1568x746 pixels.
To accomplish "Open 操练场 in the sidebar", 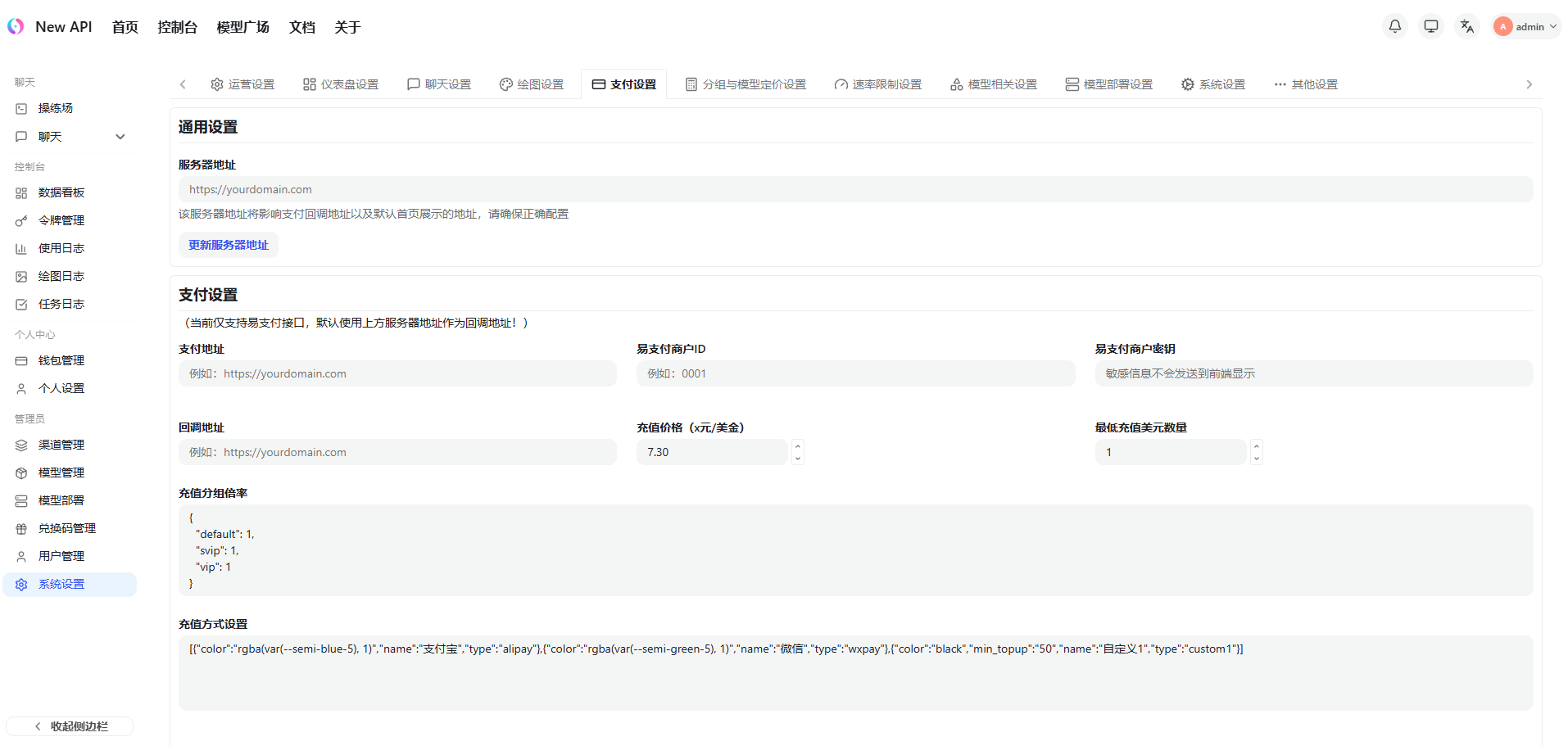I will click(x=55, y=108).
